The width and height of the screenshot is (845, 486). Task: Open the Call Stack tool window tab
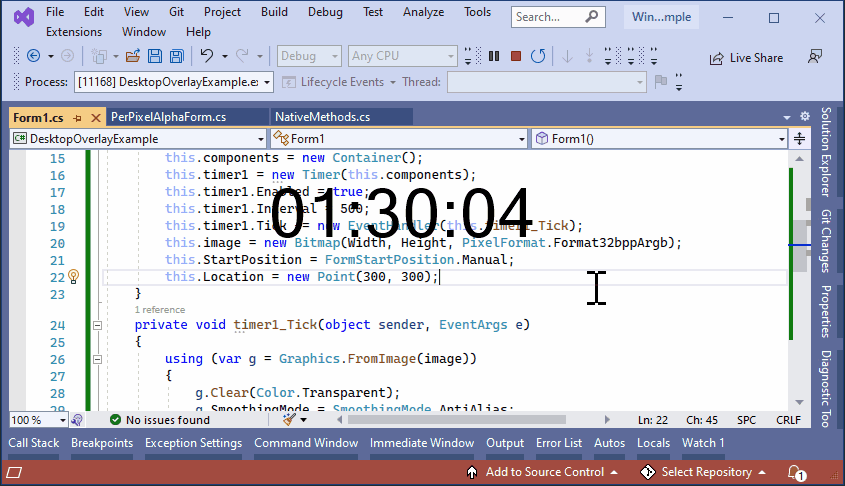pyautogui.click(x=33, y=443)
